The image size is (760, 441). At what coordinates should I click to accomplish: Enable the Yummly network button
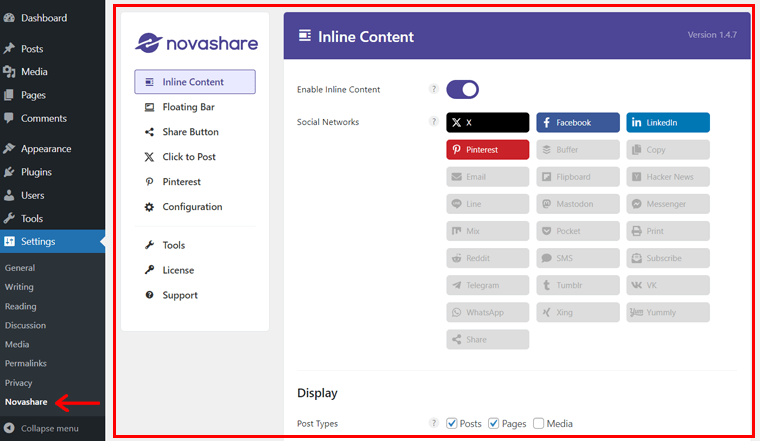pyautogui.click(x=668, y=313)
